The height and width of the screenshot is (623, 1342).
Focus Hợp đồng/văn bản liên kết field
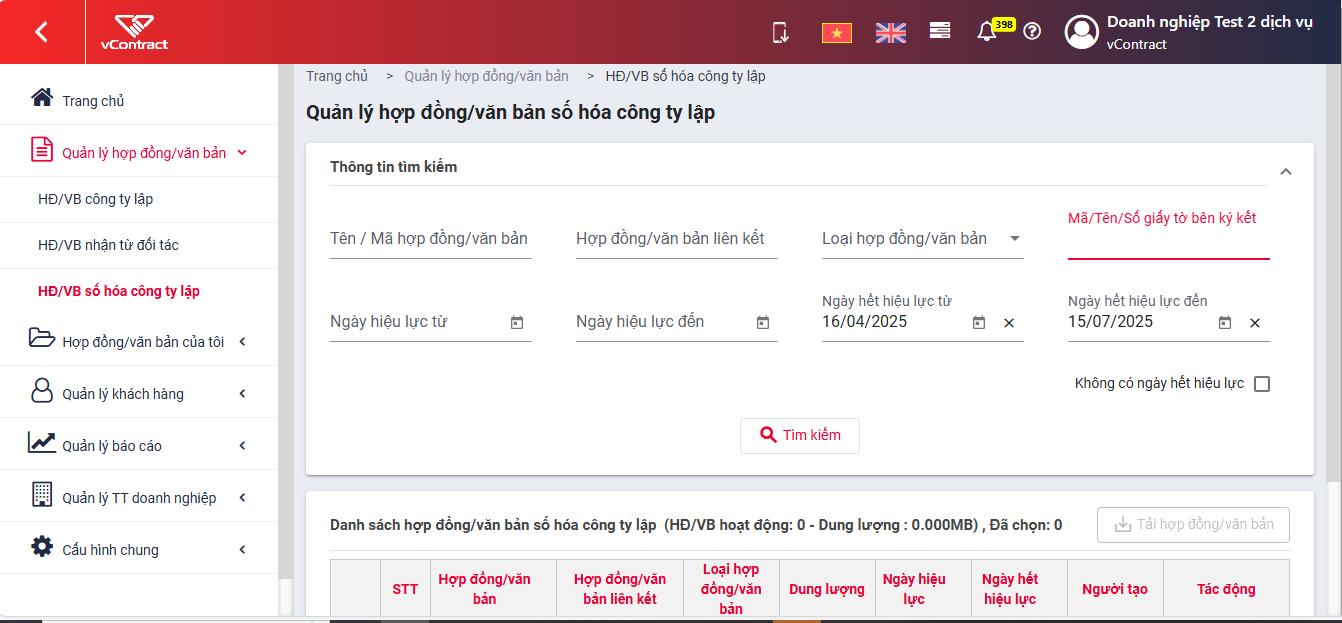point(677,238)
